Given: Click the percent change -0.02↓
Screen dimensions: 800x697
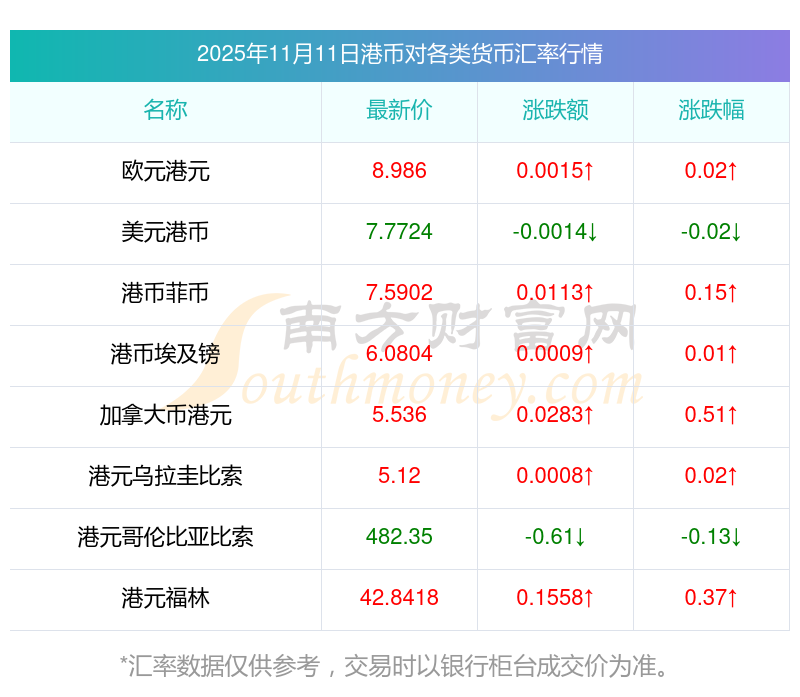Looking at the screenshot, I should pyautogui.click(x=711, y=232).
